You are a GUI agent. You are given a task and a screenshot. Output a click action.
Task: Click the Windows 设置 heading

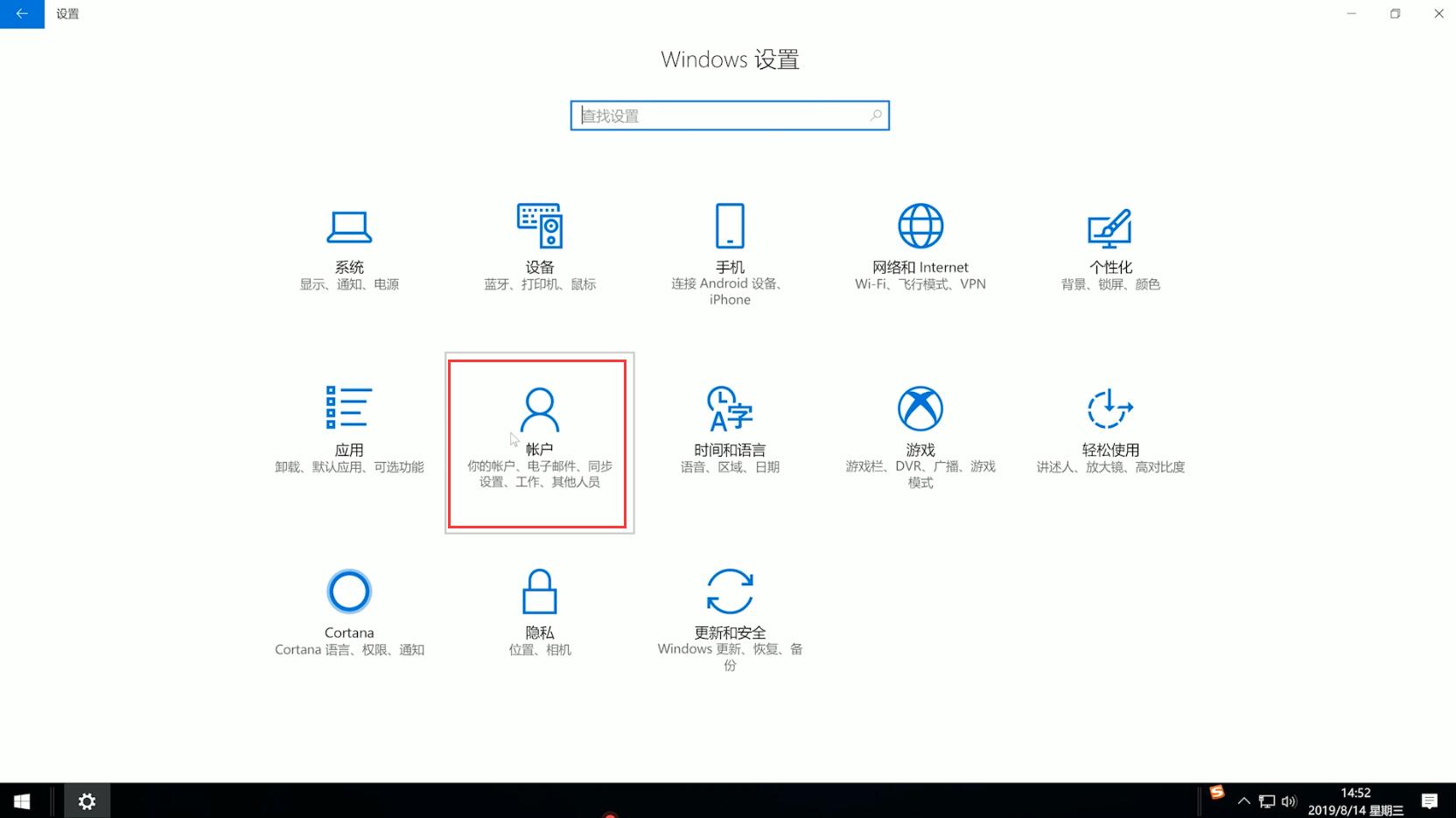click(730, 59)
